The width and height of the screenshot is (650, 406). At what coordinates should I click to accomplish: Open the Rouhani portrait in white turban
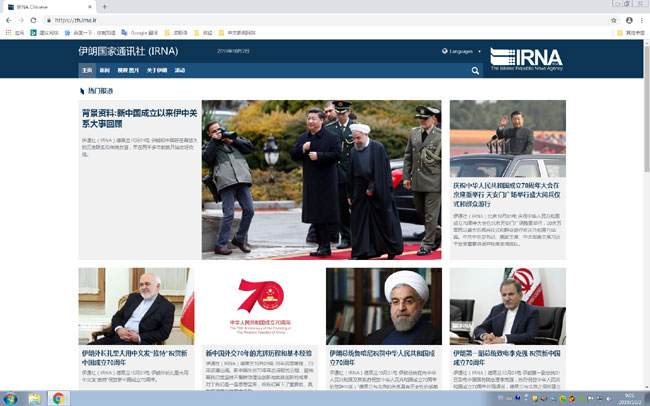tap(384, 306)
